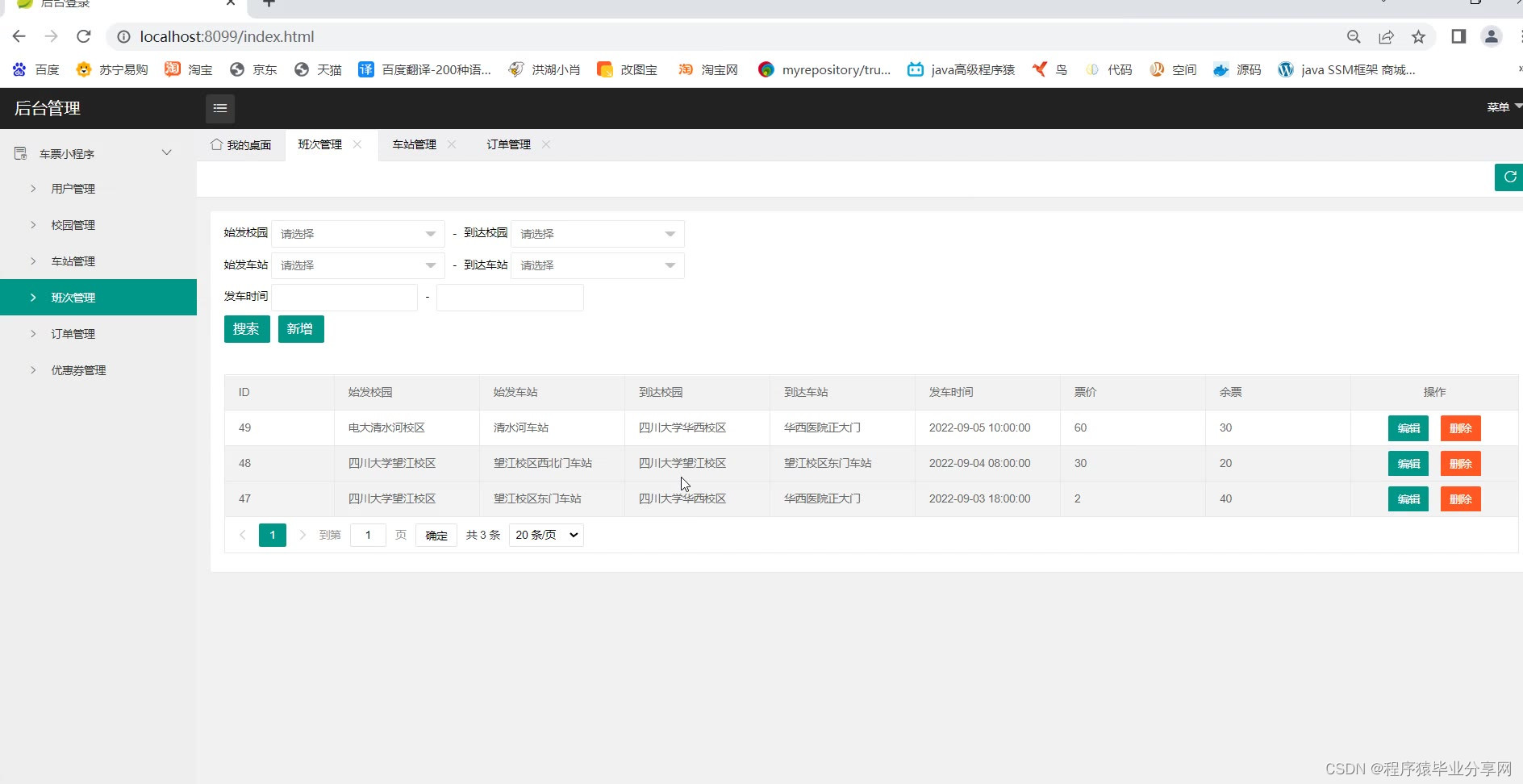1523x784 pixels.
Task: Open the 源码 bookmark
Action: coord(1237,69)
